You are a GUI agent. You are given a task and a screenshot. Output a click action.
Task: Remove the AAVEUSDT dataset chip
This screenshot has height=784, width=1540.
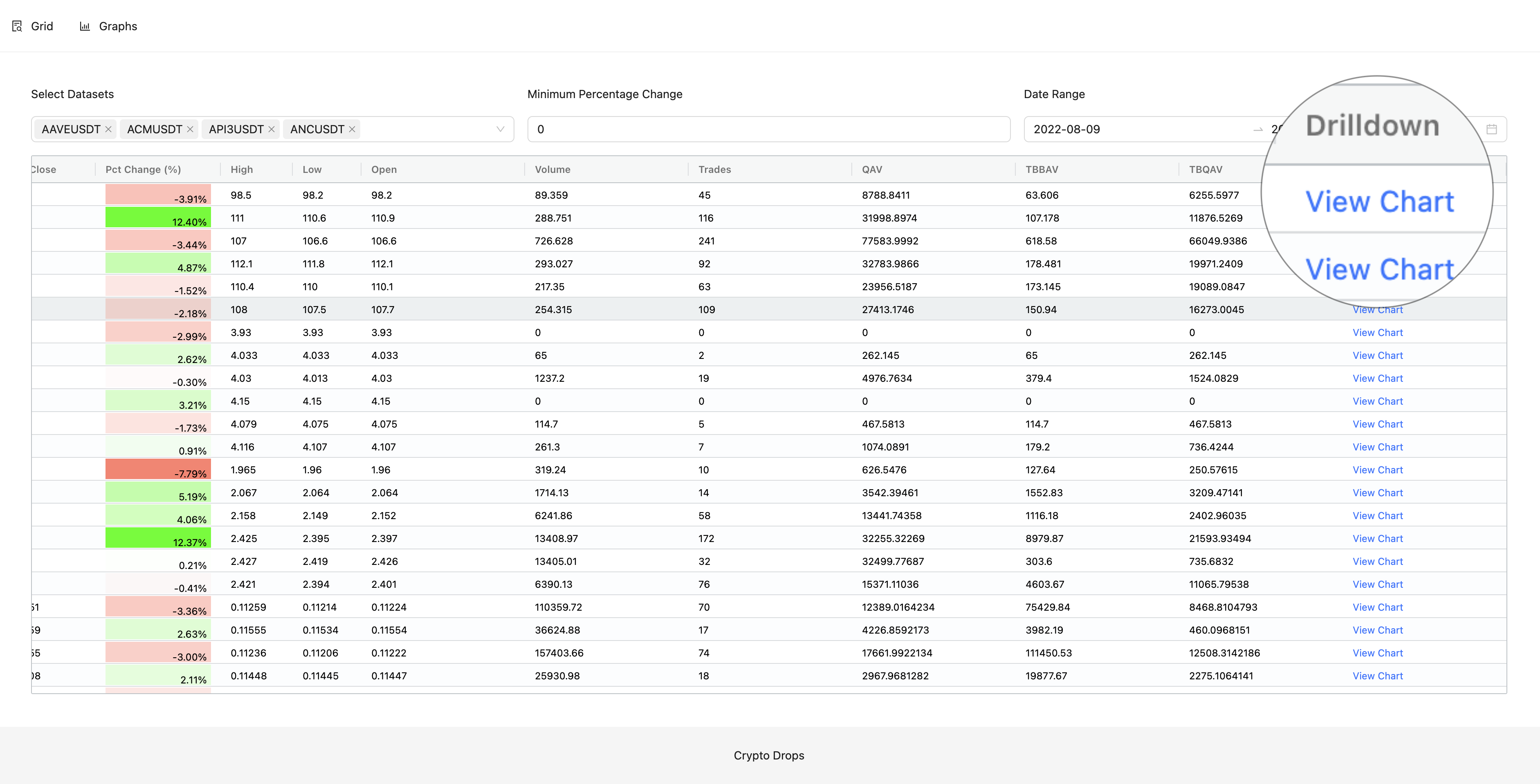click(109, 129)
